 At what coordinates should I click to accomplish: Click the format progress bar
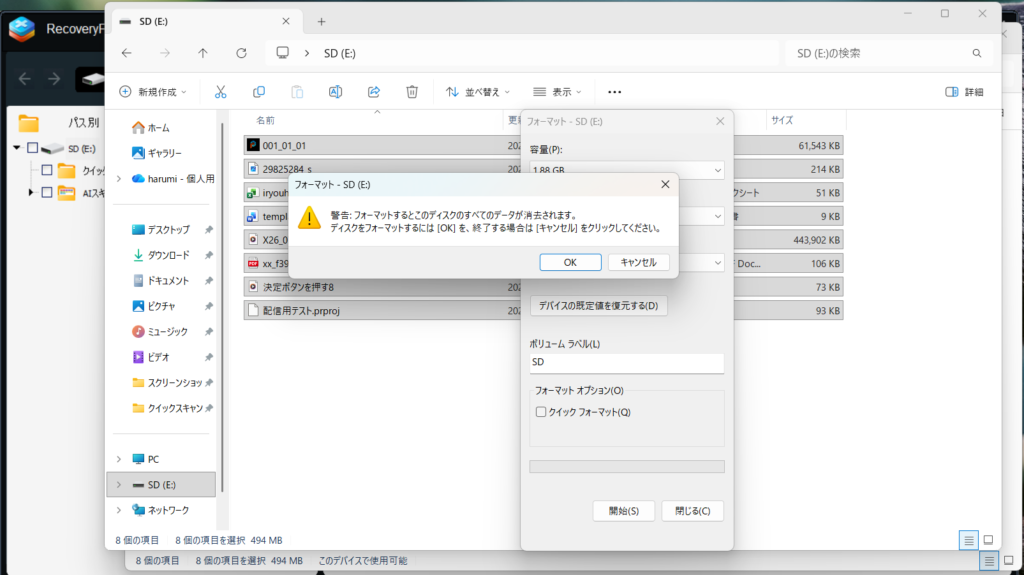click(626, 466)
